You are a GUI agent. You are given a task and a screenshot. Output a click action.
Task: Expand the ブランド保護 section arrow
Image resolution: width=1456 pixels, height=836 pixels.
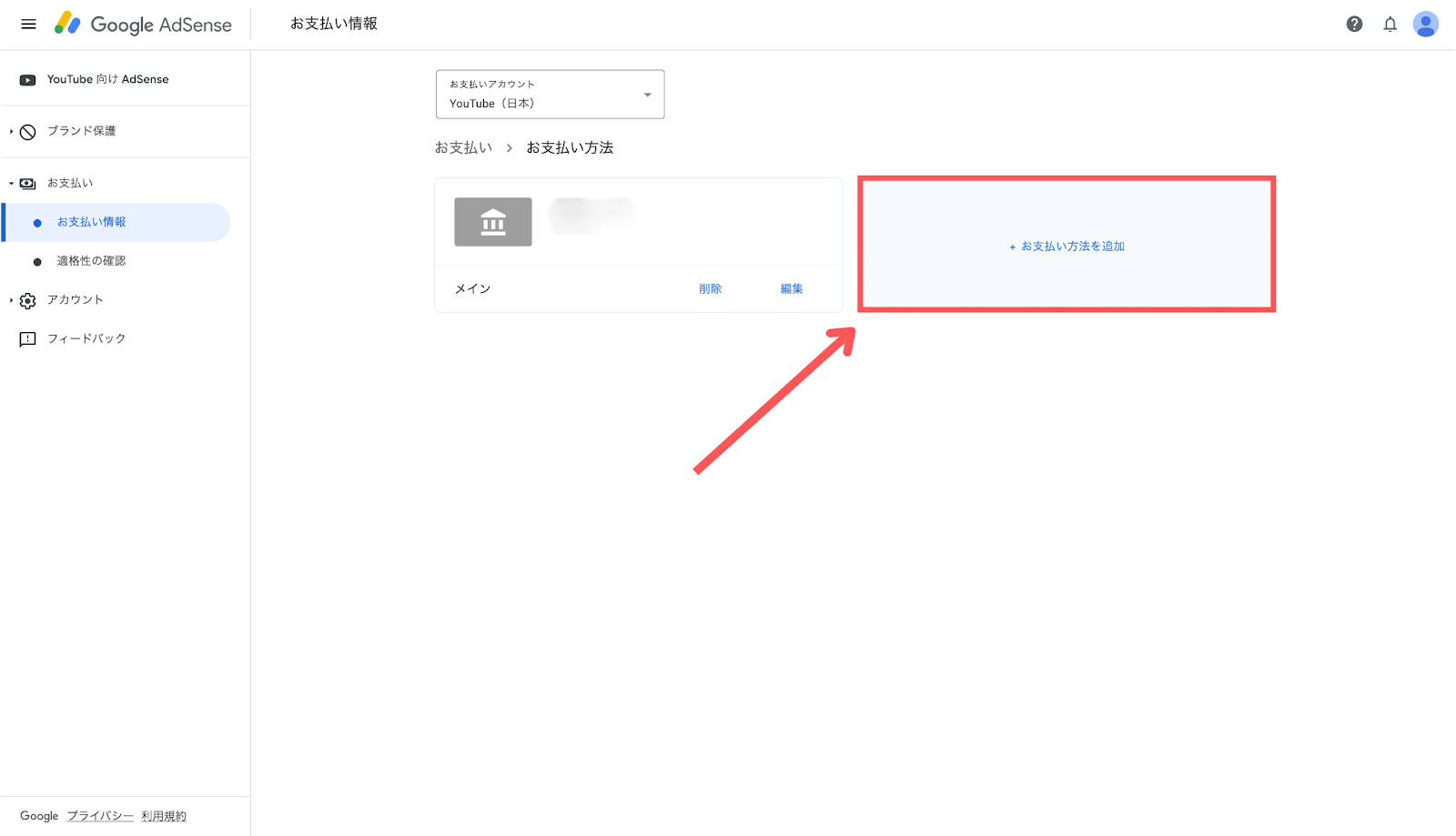pos(11,132)
